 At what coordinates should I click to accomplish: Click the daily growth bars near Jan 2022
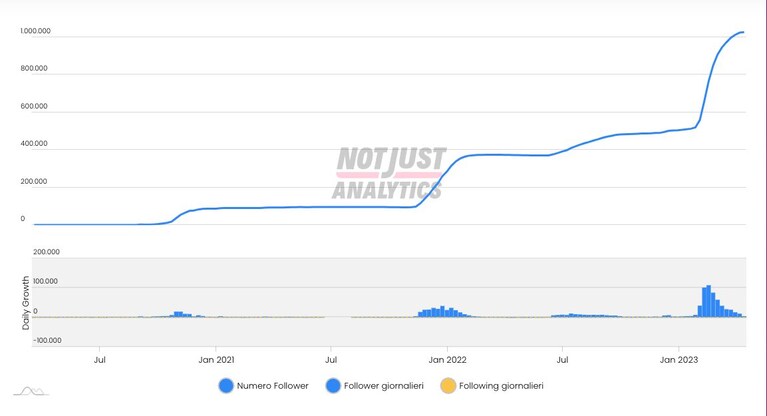(x=443, y=312)
